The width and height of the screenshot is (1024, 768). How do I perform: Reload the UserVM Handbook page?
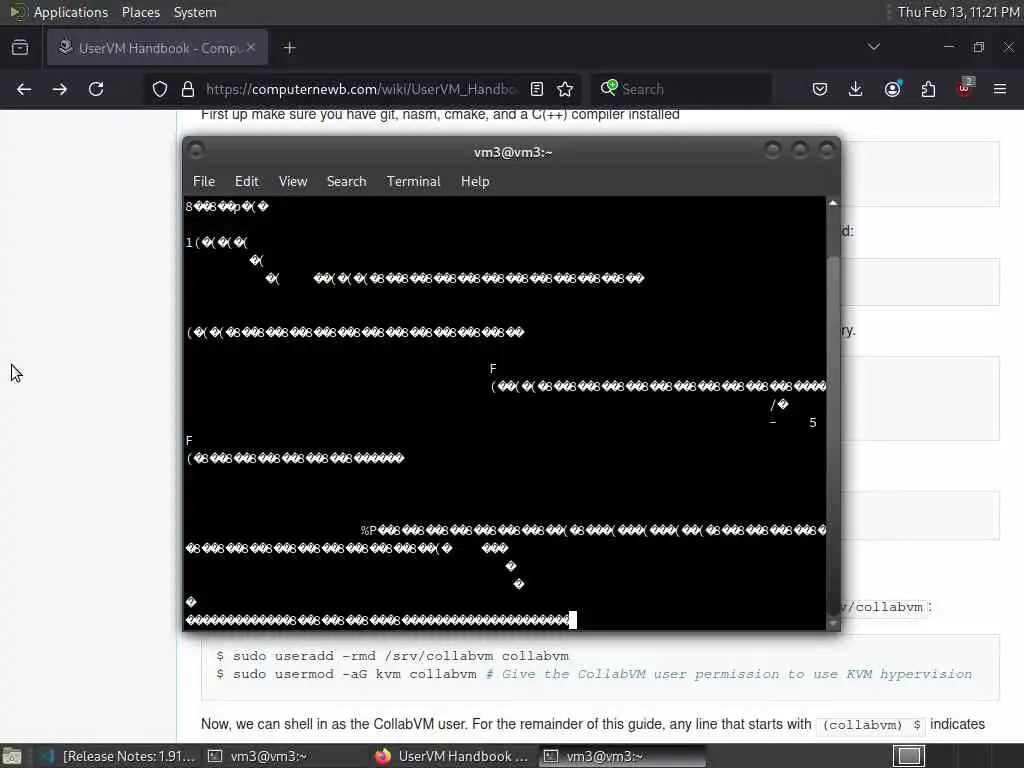96,89
